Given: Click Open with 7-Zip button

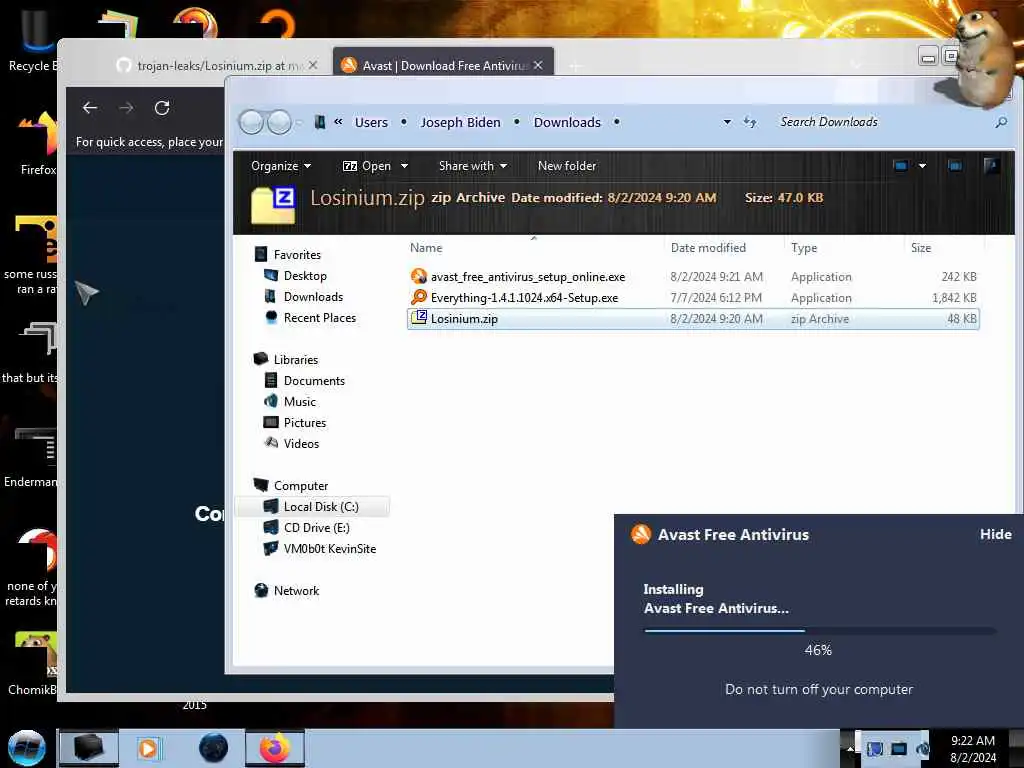Looking at the screenshot, I should 366,166.
